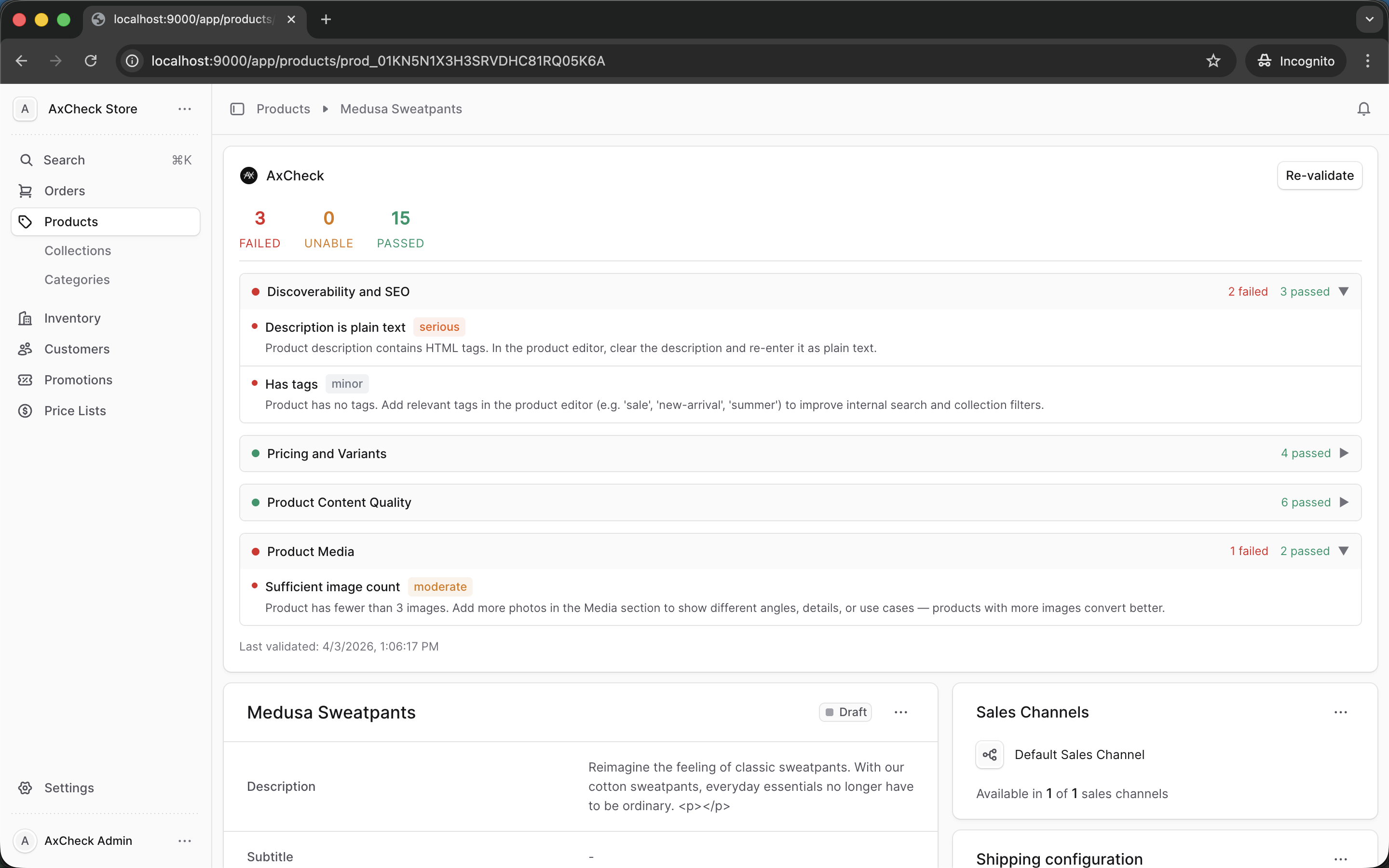Open the Promotions section

(x=79, y=380)
